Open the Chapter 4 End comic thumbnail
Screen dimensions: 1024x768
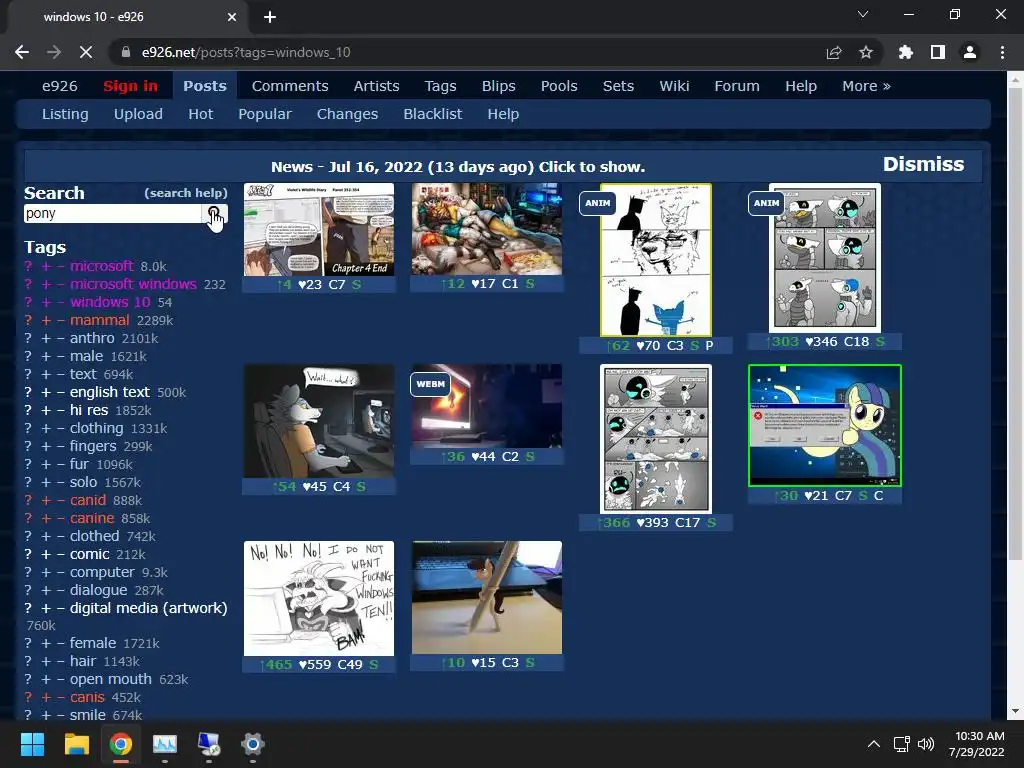coord(319,230)
